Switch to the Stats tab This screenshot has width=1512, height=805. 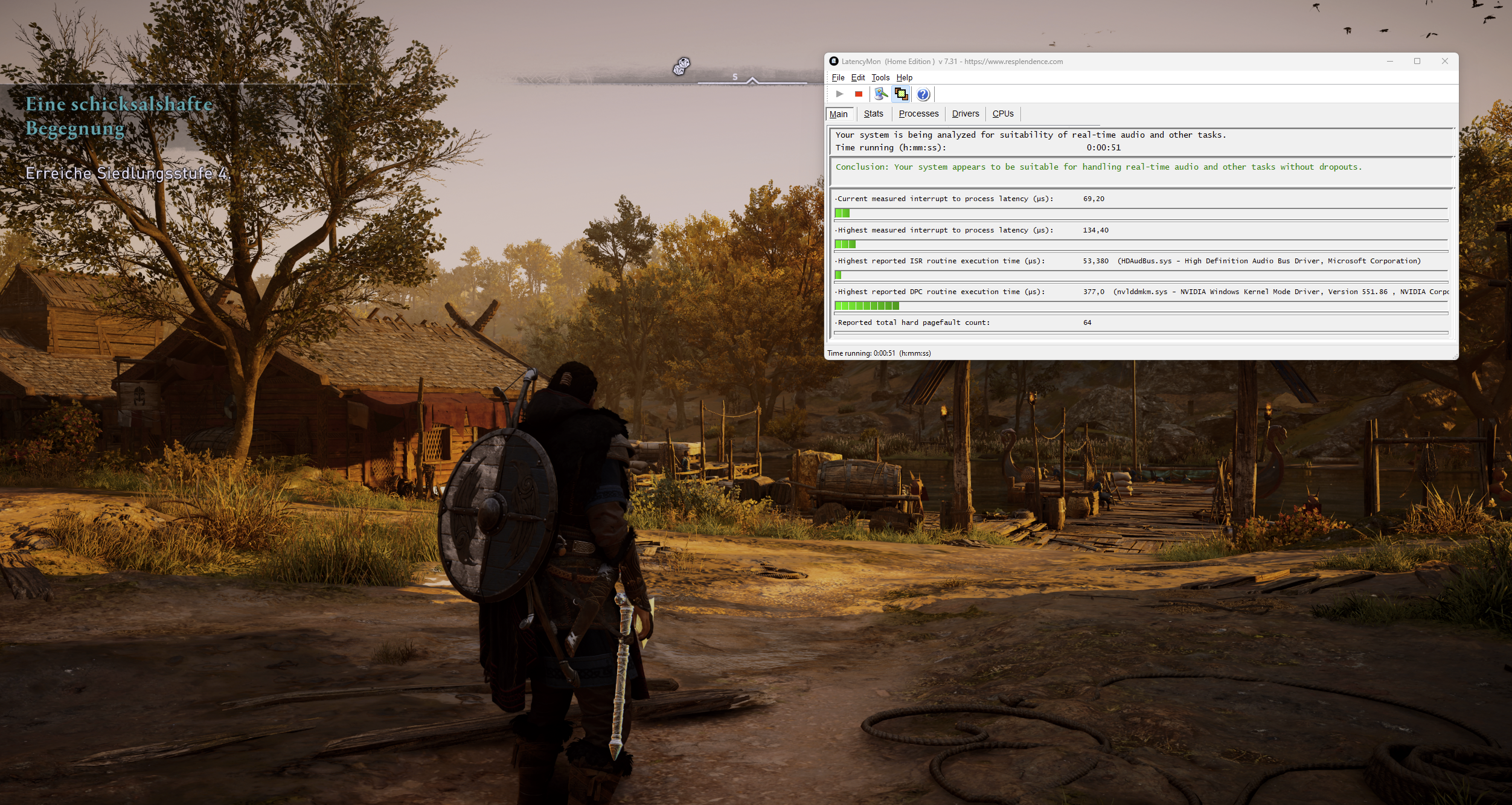point(873,114)
